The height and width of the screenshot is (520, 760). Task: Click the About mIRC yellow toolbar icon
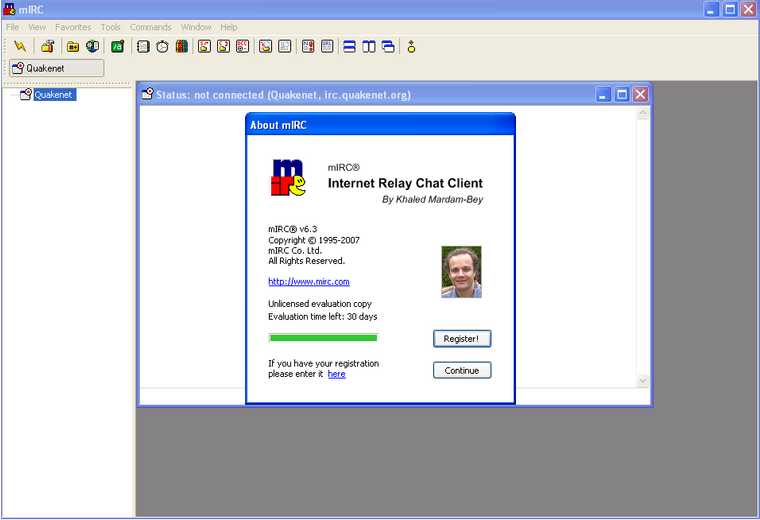pyautogui.click(x=412, y=47)
